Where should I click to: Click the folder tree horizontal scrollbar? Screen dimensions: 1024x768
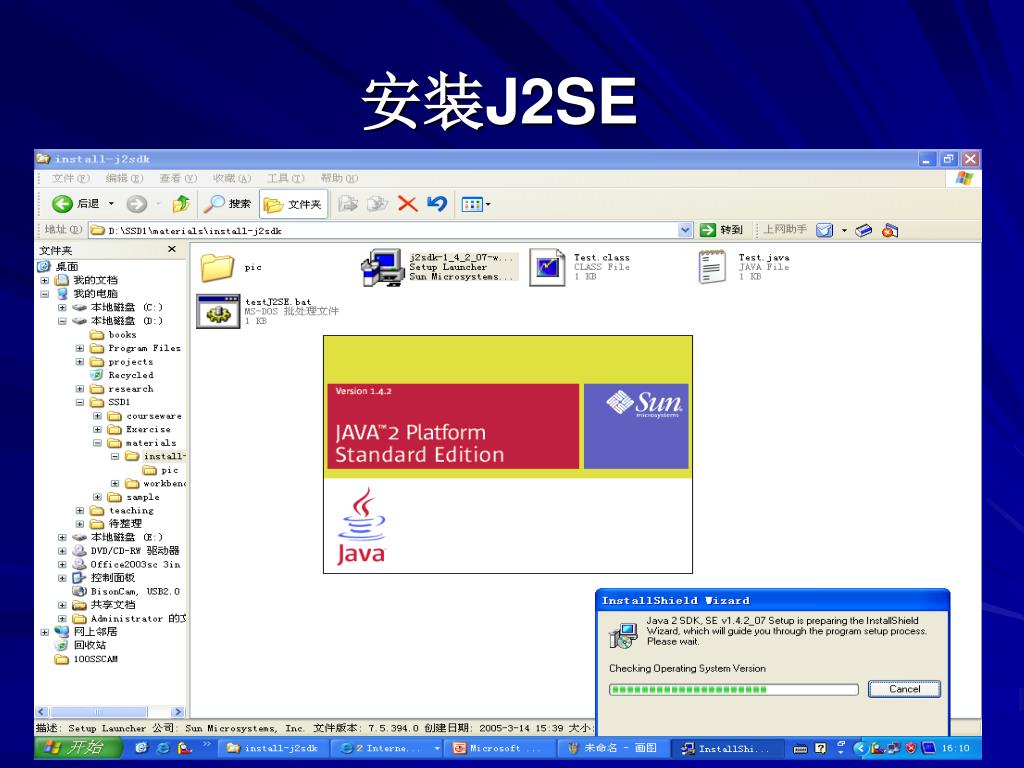coord(110,712)
